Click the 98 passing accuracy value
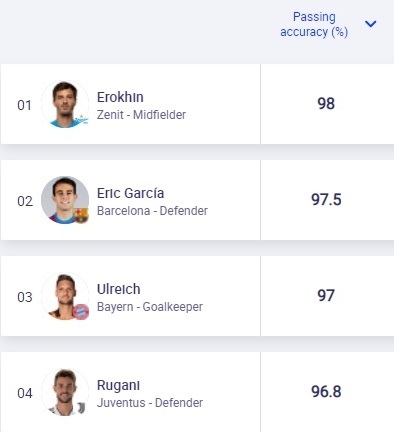The height and width of the screenshot is (432, 394). click(326, 103)
